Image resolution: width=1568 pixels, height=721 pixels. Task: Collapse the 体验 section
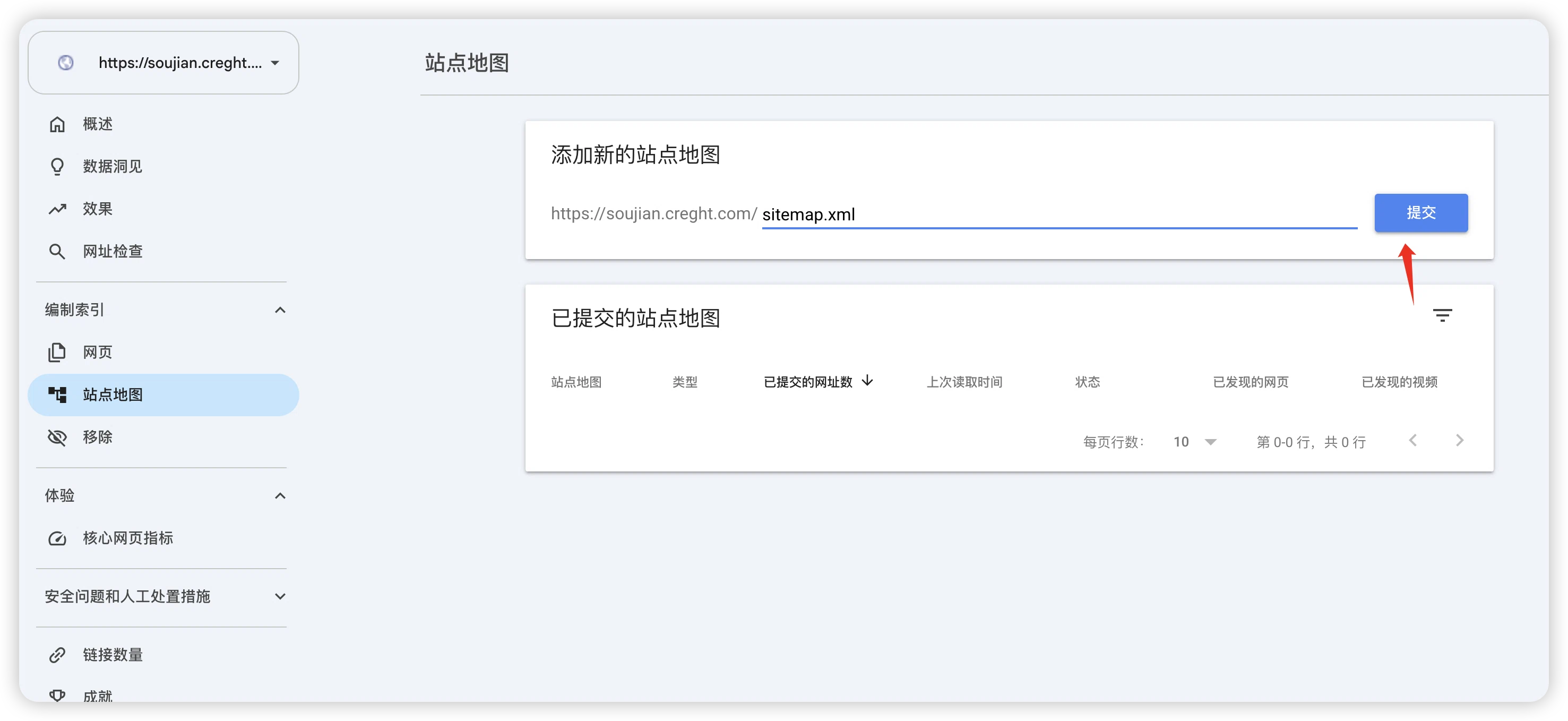pos(280,496)
